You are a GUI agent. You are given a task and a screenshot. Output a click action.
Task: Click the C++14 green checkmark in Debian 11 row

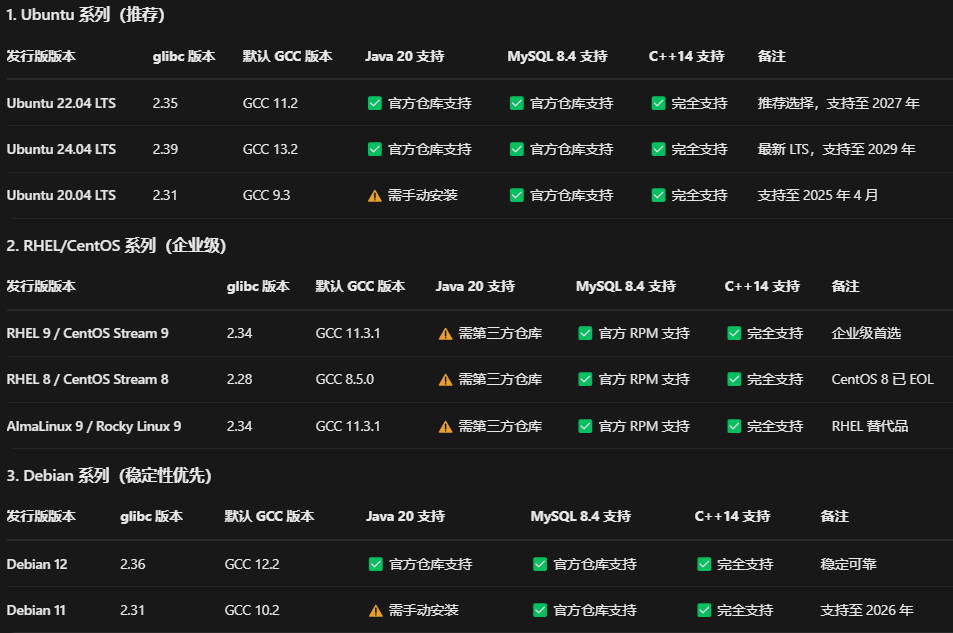(x=704, y=610)
